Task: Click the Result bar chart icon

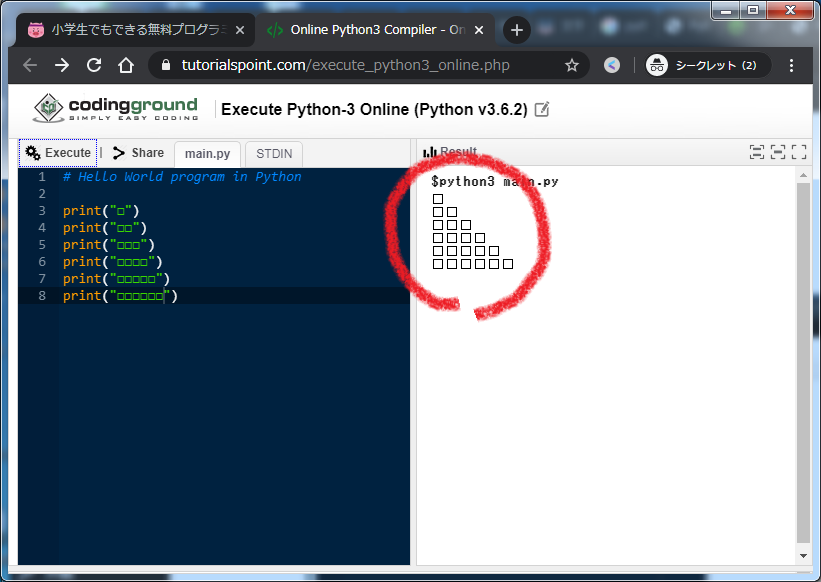Action: click(x=429, y=152)
